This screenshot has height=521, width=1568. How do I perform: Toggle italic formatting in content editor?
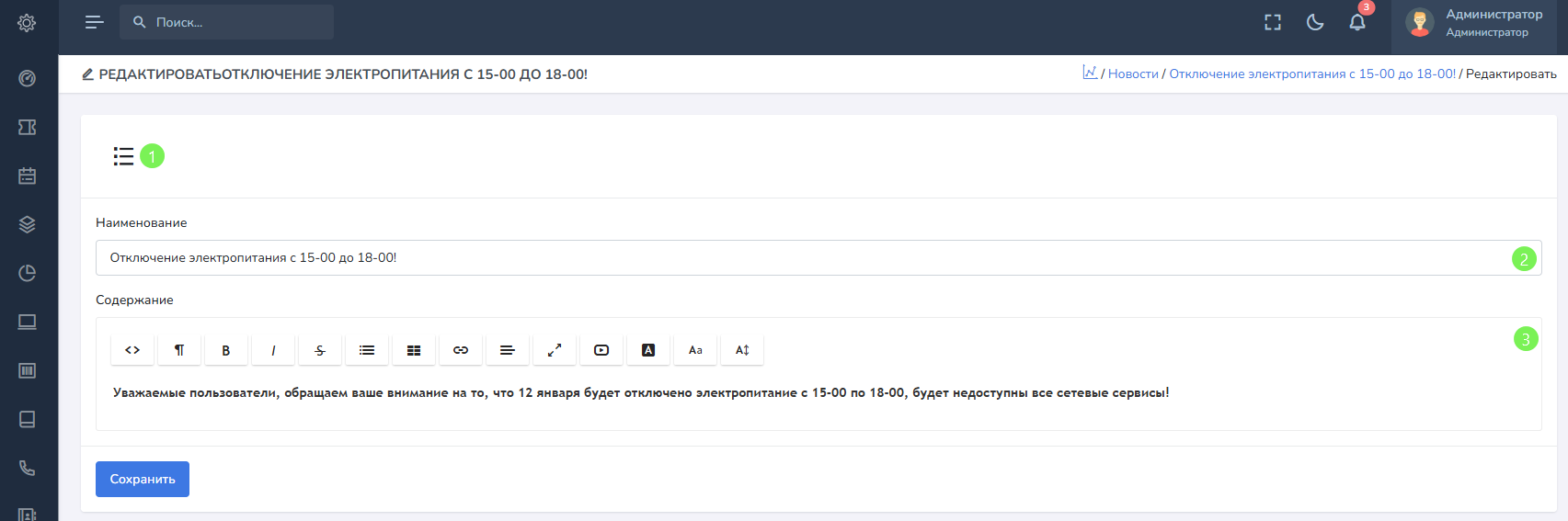pos(273,350)
